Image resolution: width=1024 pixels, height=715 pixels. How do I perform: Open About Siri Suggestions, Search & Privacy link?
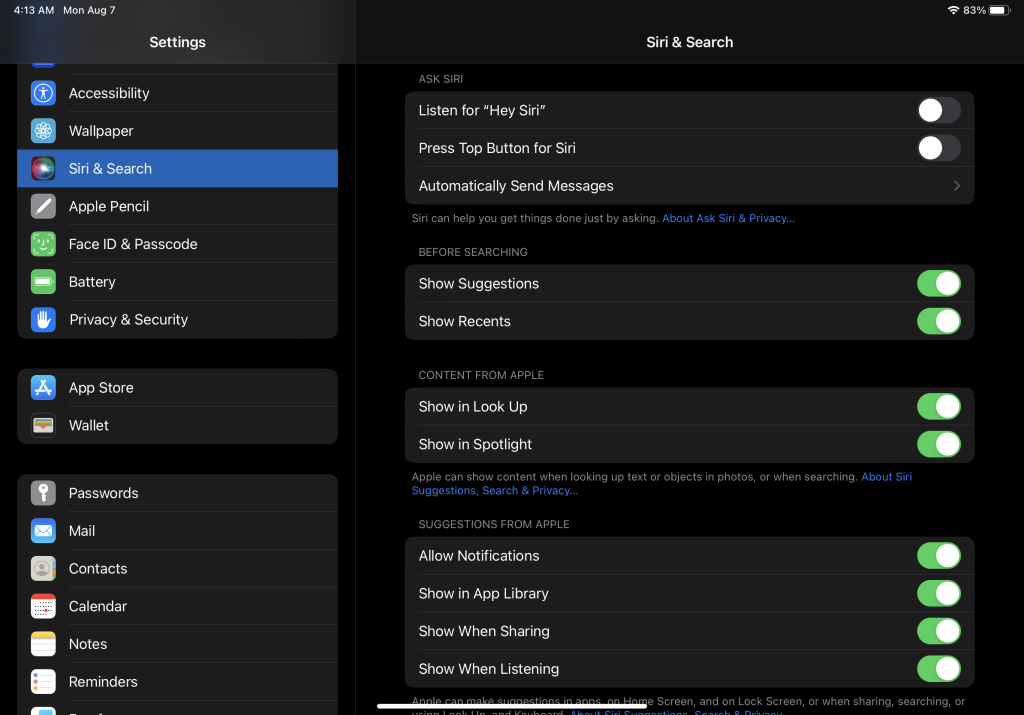(x=494, y=490)
